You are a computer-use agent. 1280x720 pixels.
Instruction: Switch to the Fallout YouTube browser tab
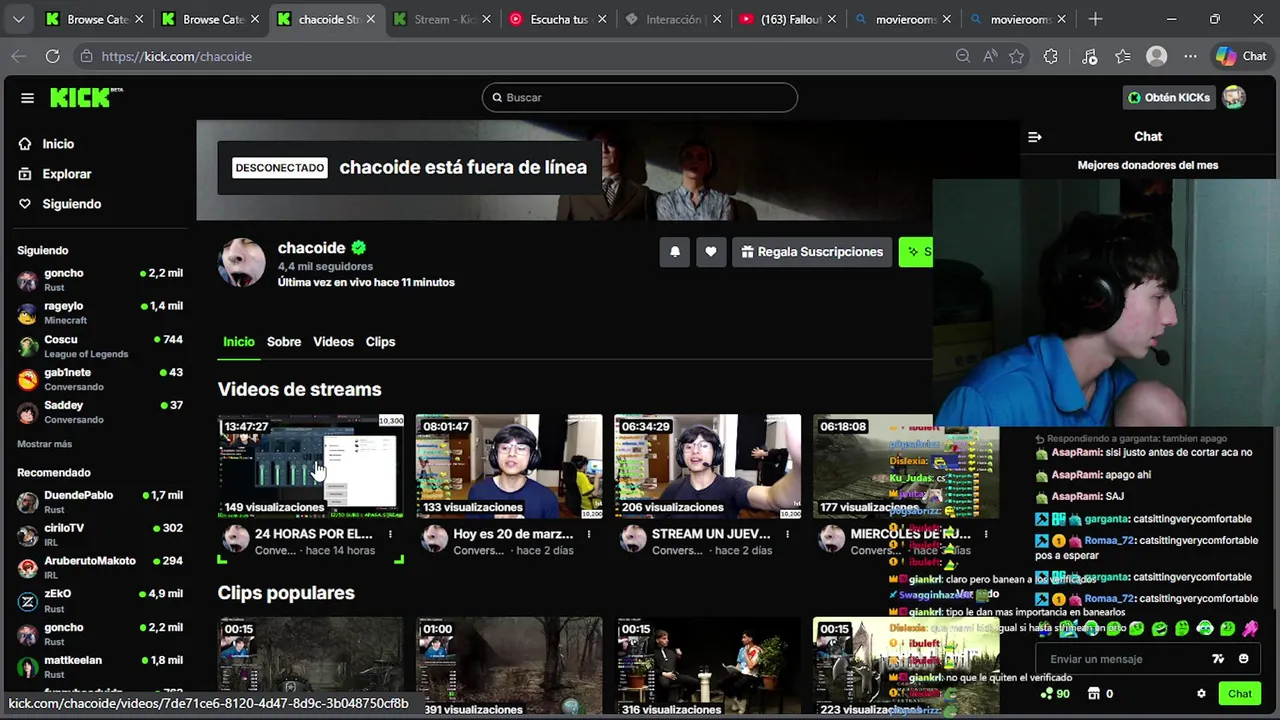tap(789, 19)
